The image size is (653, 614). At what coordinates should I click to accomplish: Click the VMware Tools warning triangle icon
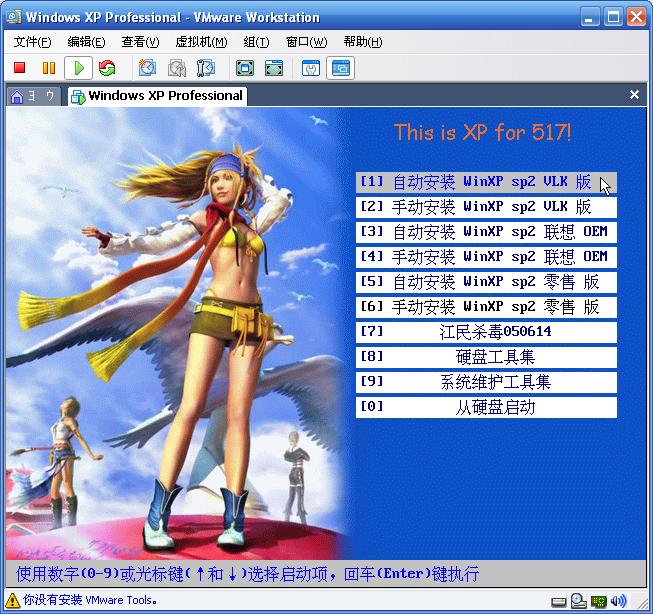(x=12, y=601)
